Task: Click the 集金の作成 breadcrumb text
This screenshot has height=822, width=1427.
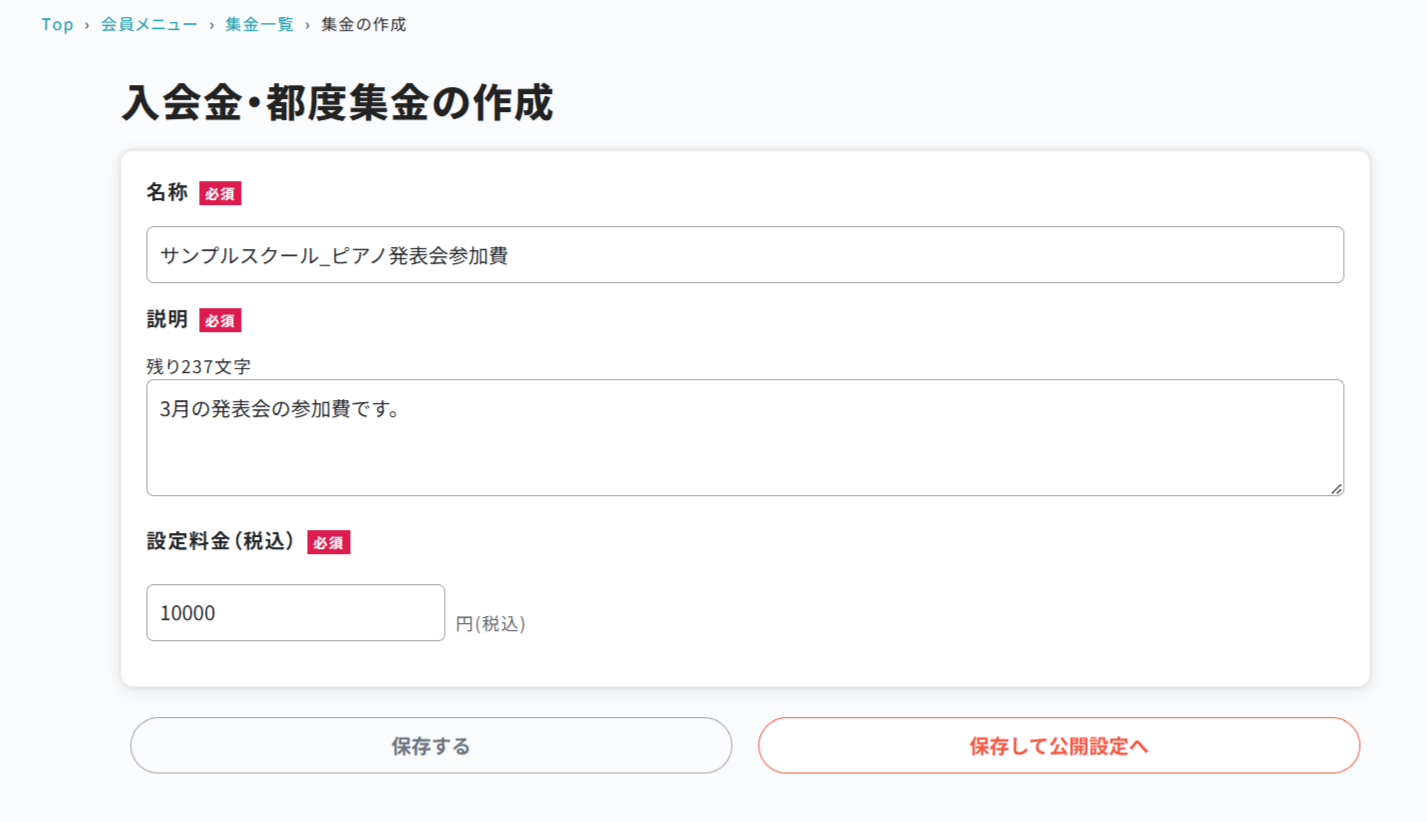Action: click(363, 25)
